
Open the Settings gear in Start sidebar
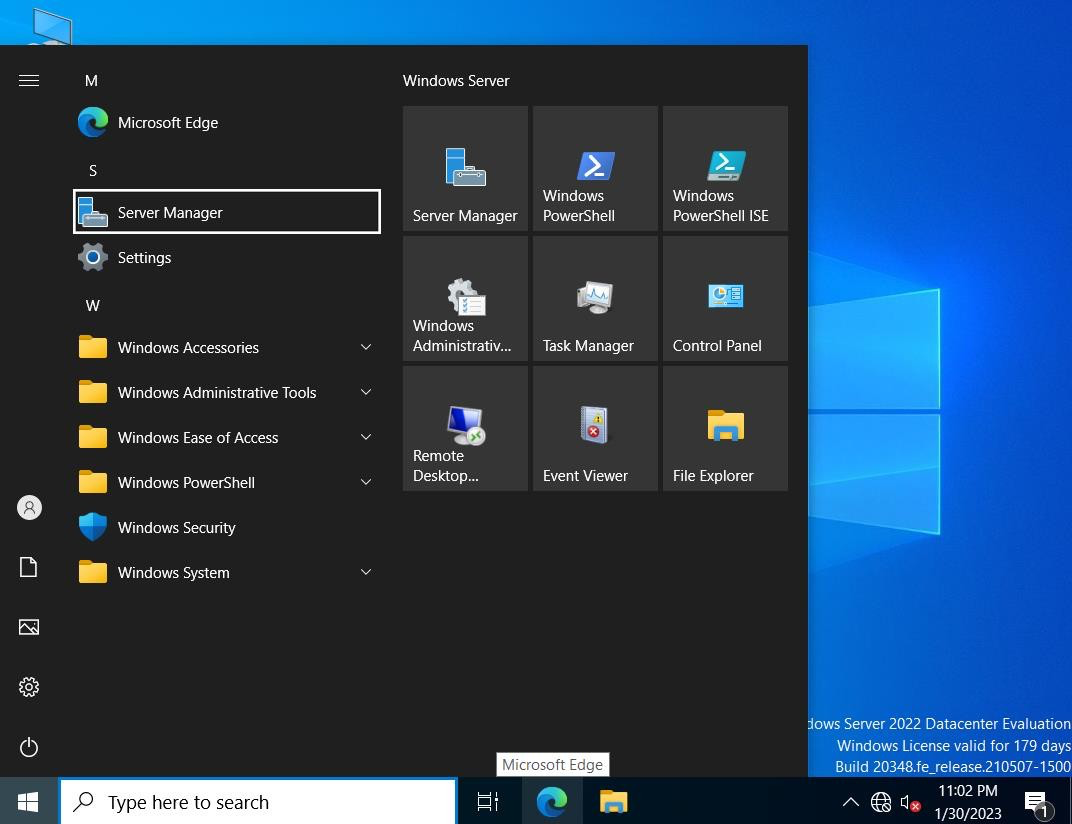(x=29, y=687)
